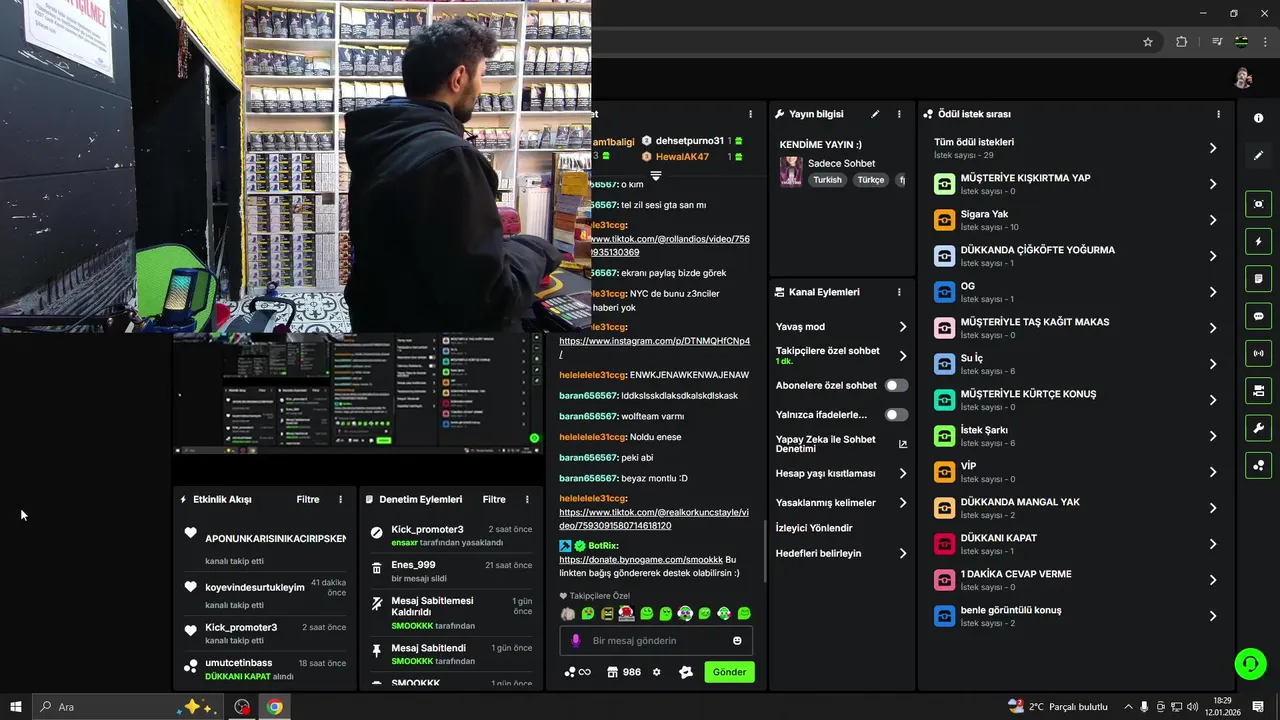
Task: Click the shop icon showing 986
Action: [x=624, y=672]
